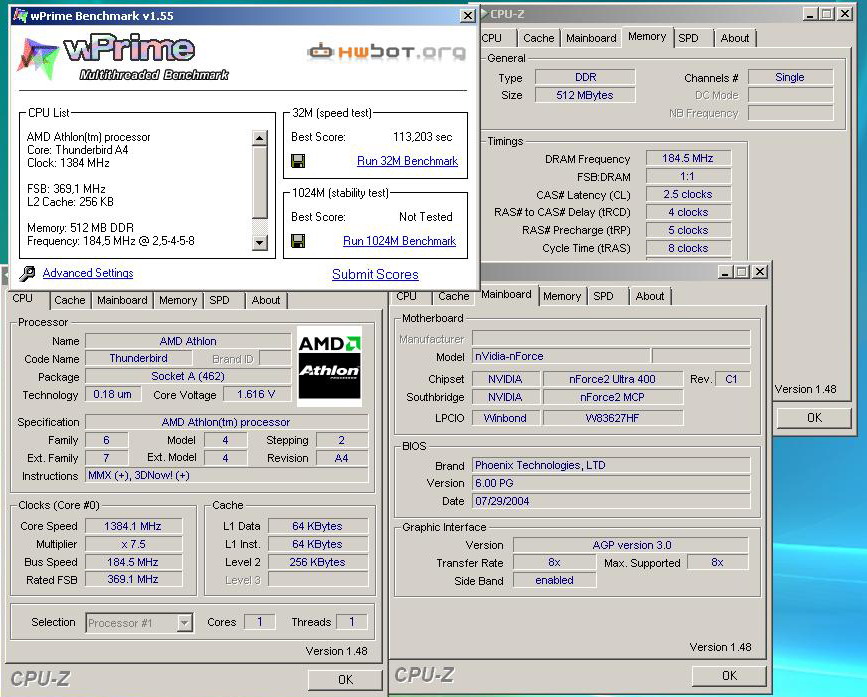867x697 pixels.
Task: Open About tab in CPU window
Action: pyautogui.click(x=266, y=300)
